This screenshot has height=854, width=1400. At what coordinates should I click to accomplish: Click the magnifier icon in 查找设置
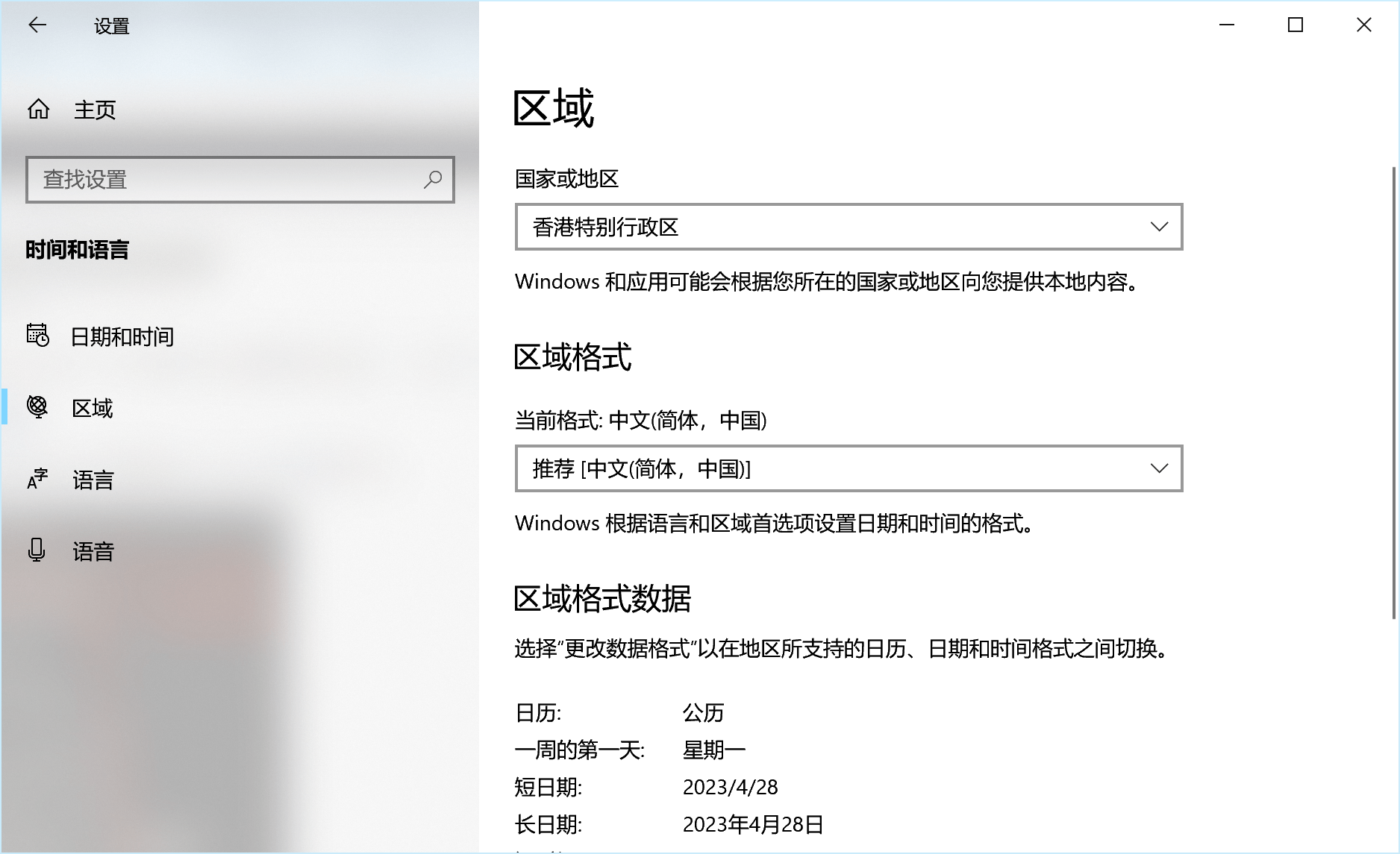433,180
